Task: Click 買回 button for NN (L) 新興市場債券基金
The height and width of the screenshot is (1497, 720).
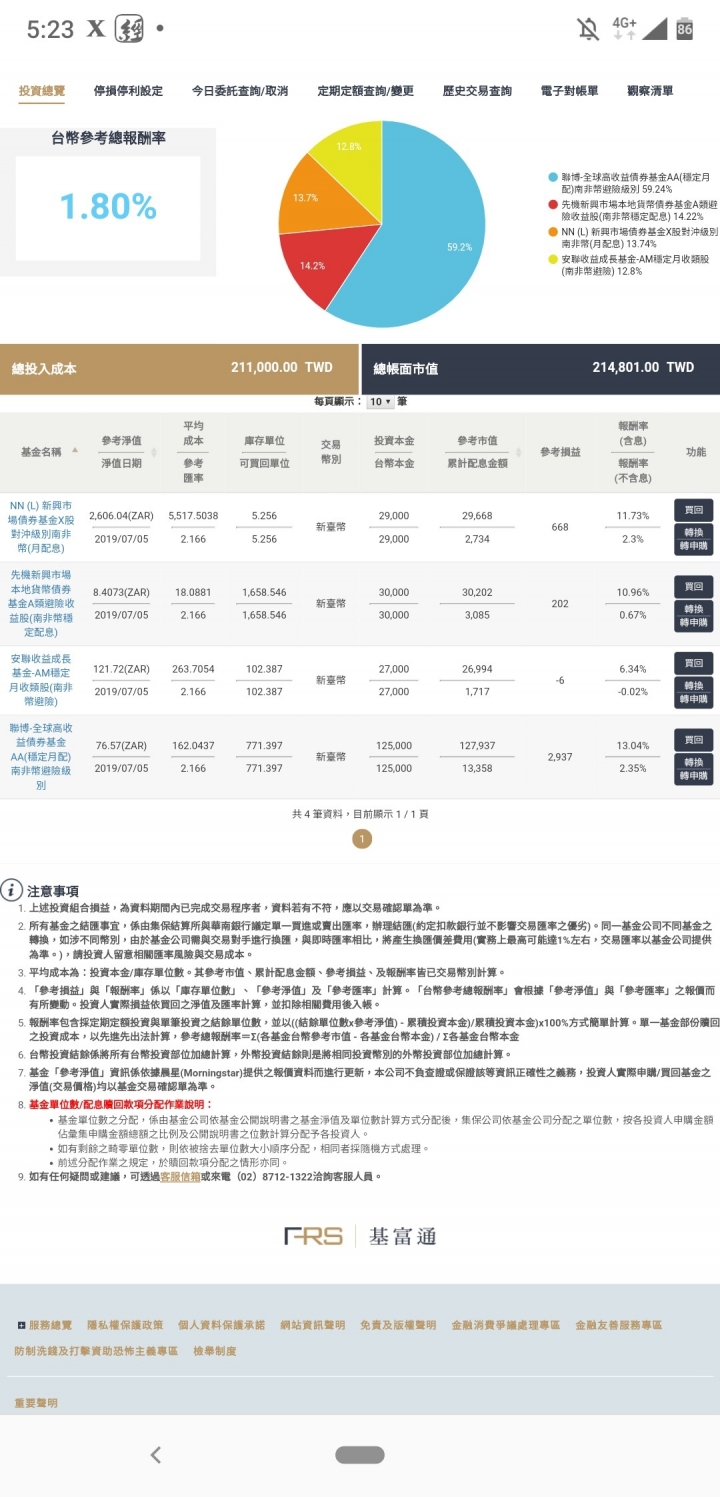Action: [x=693, y=509]
